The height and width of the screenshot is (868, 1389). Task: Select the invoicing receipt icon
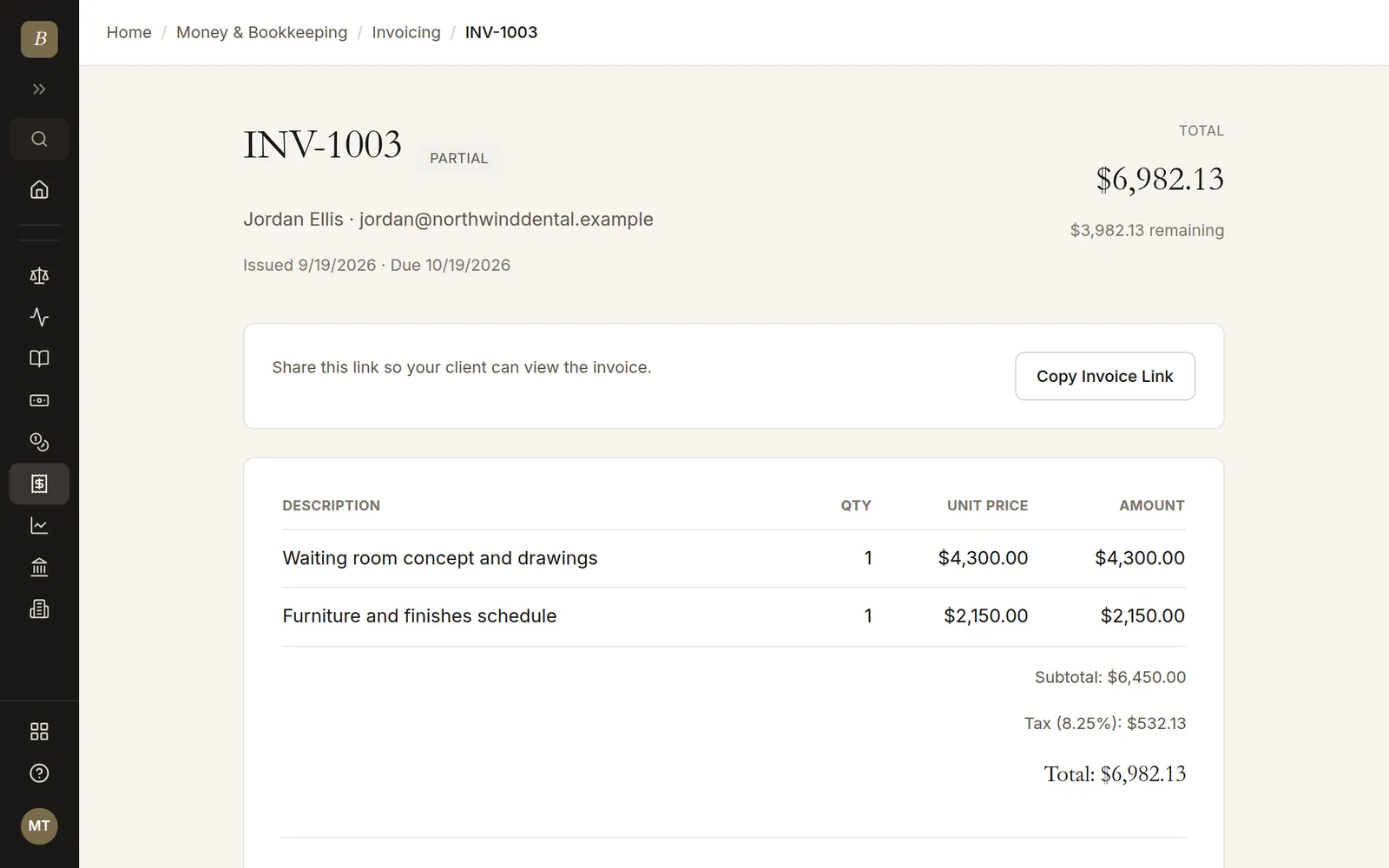pyautogui.click(x=39, y=483)
